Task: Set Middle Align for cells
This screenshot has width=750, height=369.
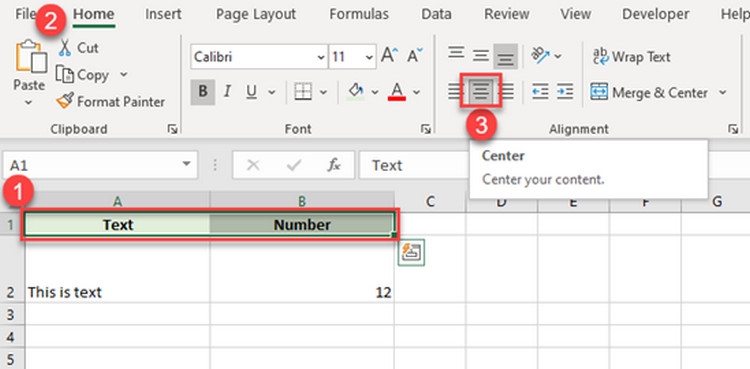Action: click(x=480, y=56)
